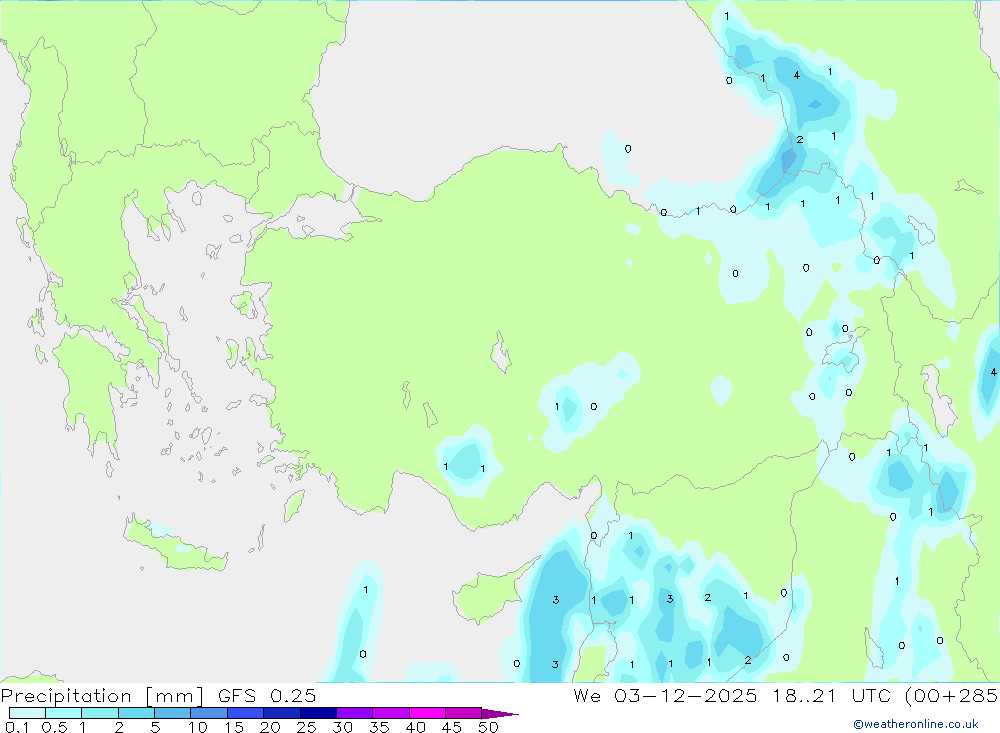The height and width of the screenshot is (733, 1000).
Task: Click the "50" legend scale label
Action: (x=488, y=727)
